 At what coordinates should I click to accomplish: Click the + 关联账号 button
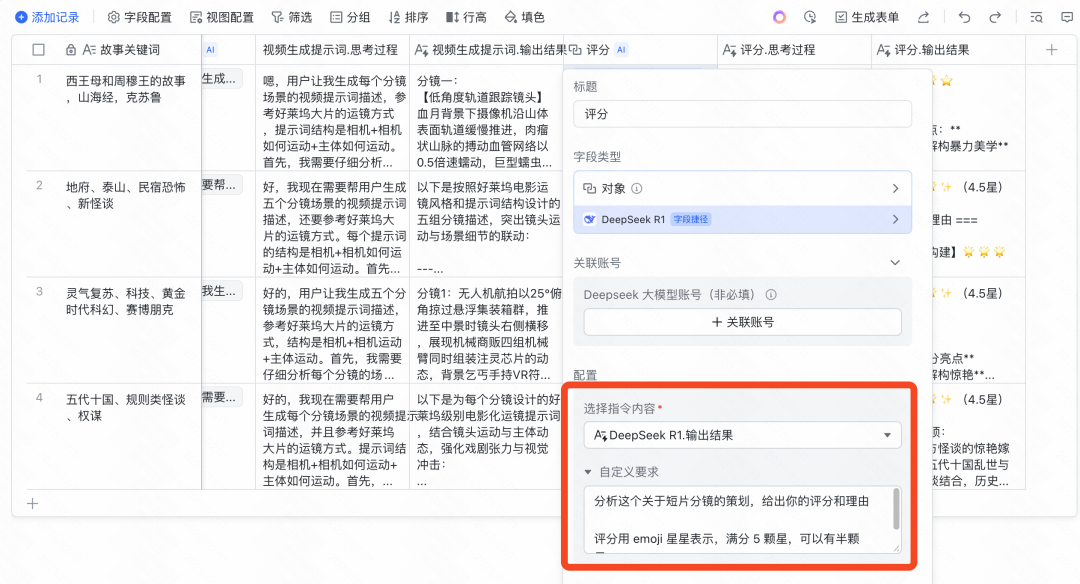click(x=742, y=322)
